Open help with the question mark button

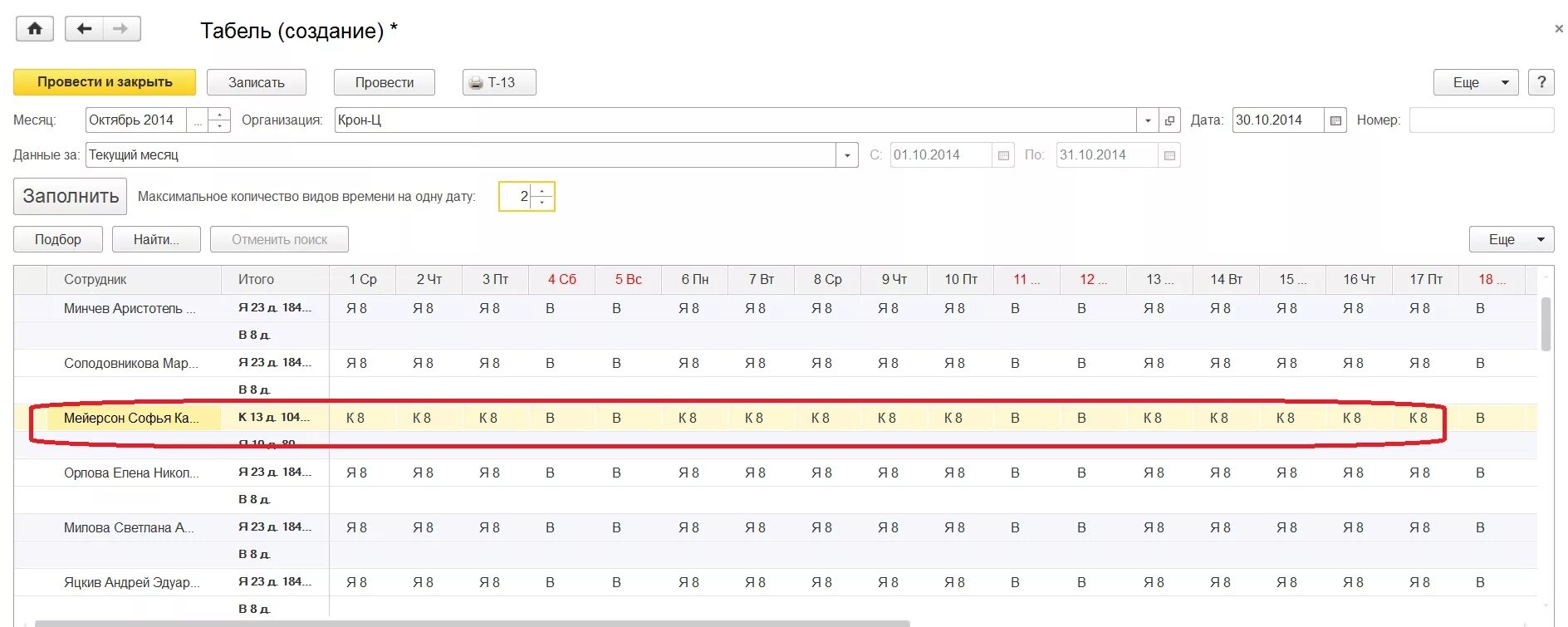[1541, 82]
